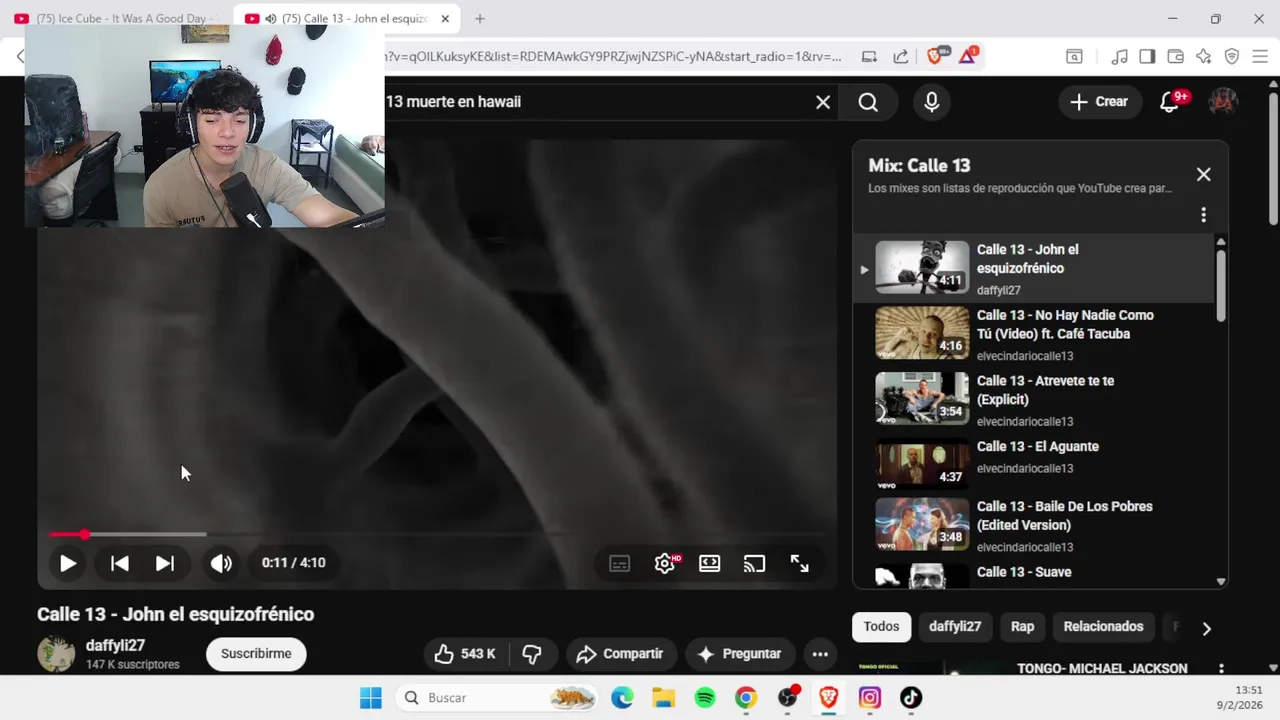Viewport: 1280px width, 720px height.
Task: Open the YouTube account avatar menu
Action: [x=1223, y=101]
